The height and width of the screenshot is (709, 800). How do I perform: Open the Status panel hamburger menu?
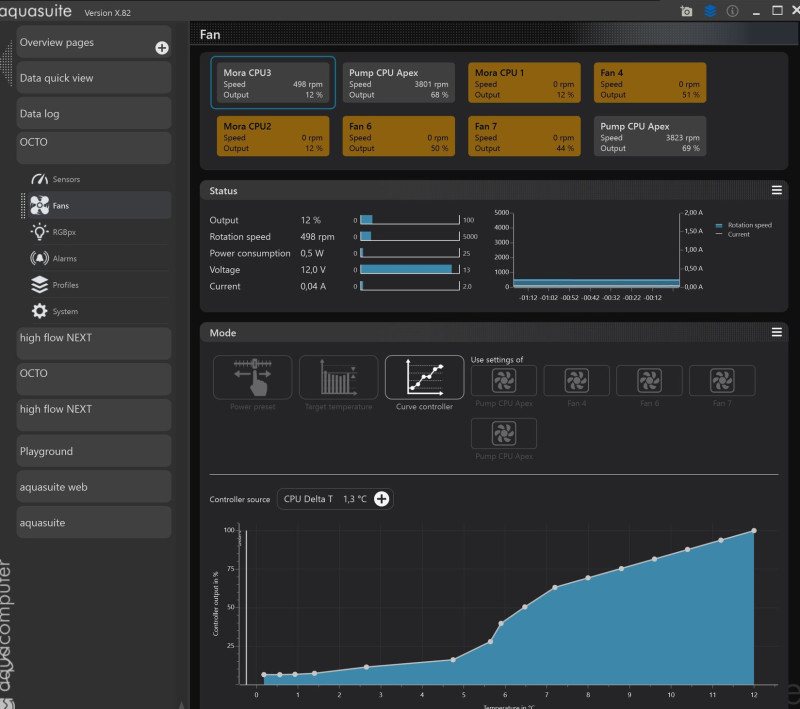(777, 190)
